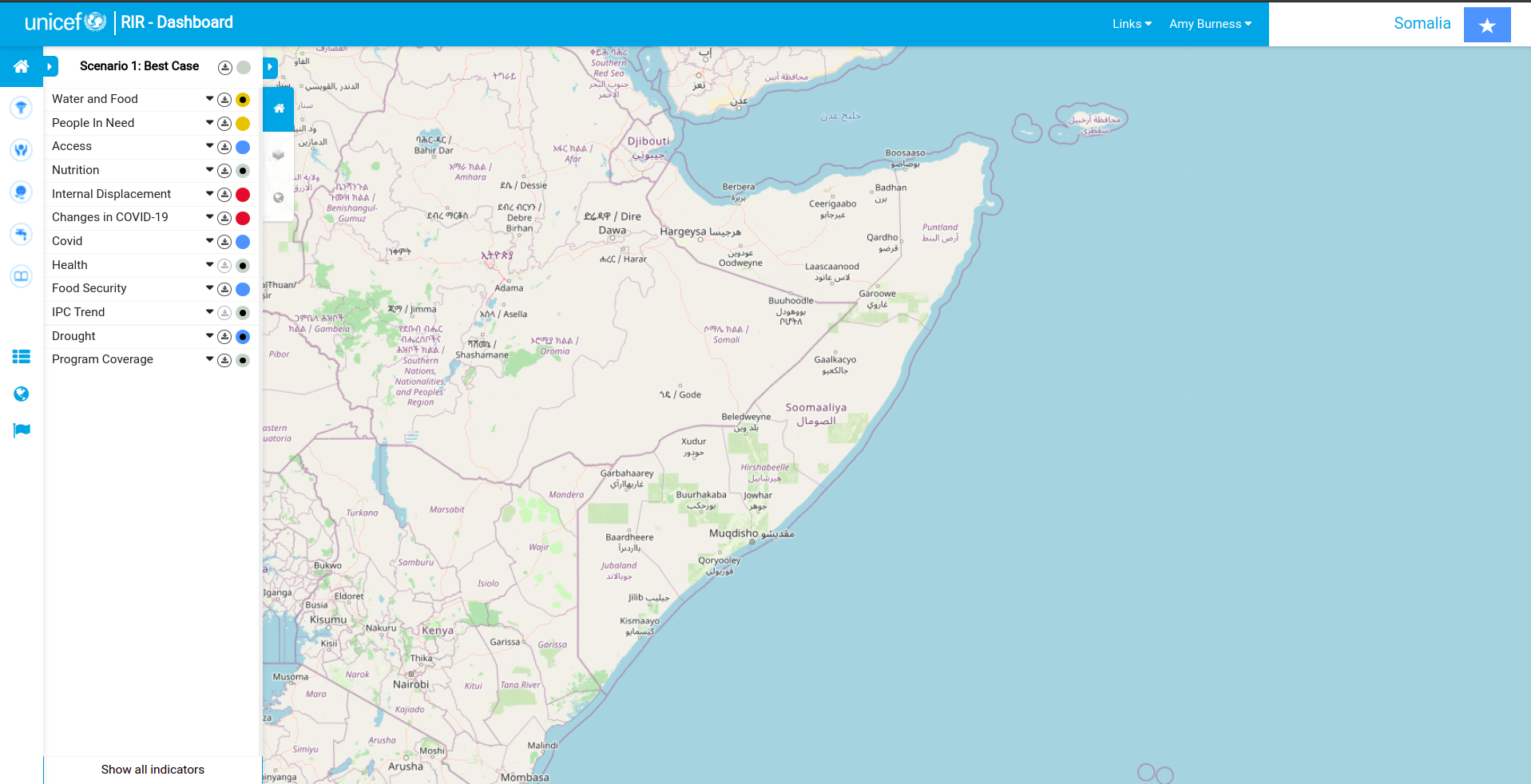Download Drought indicator data
This screenshot has height=784, width=1531.
tap(225, 337)
